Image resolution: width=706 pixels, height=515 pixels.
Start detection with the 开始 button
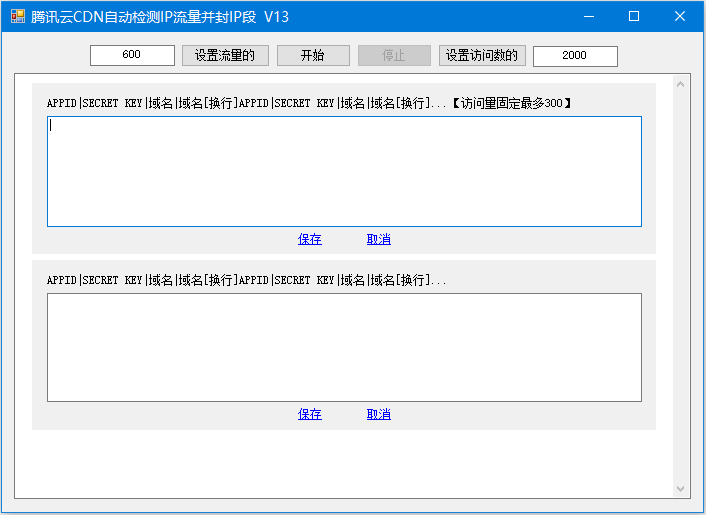[313, 56]
